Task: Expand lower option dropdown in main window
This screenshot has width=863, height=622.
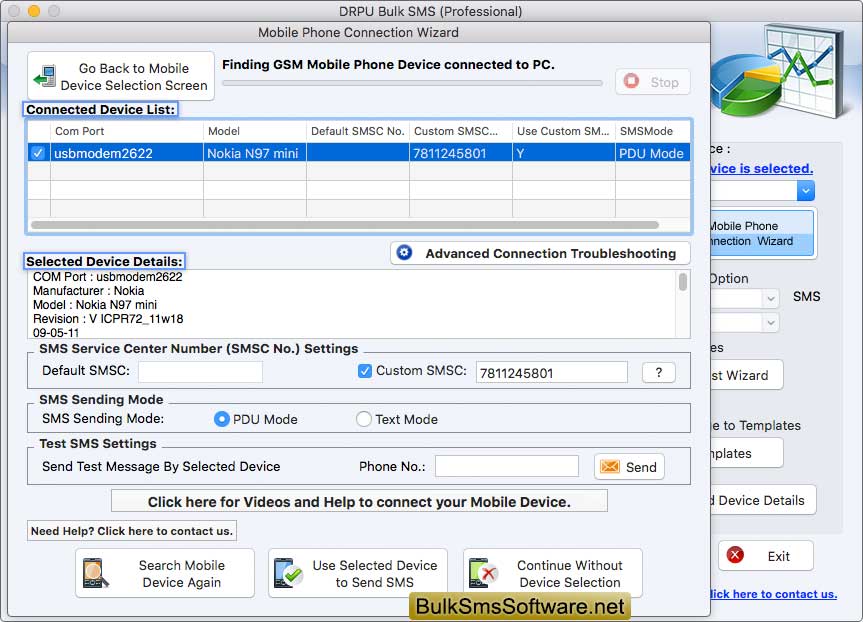Action: click(771, 323)
